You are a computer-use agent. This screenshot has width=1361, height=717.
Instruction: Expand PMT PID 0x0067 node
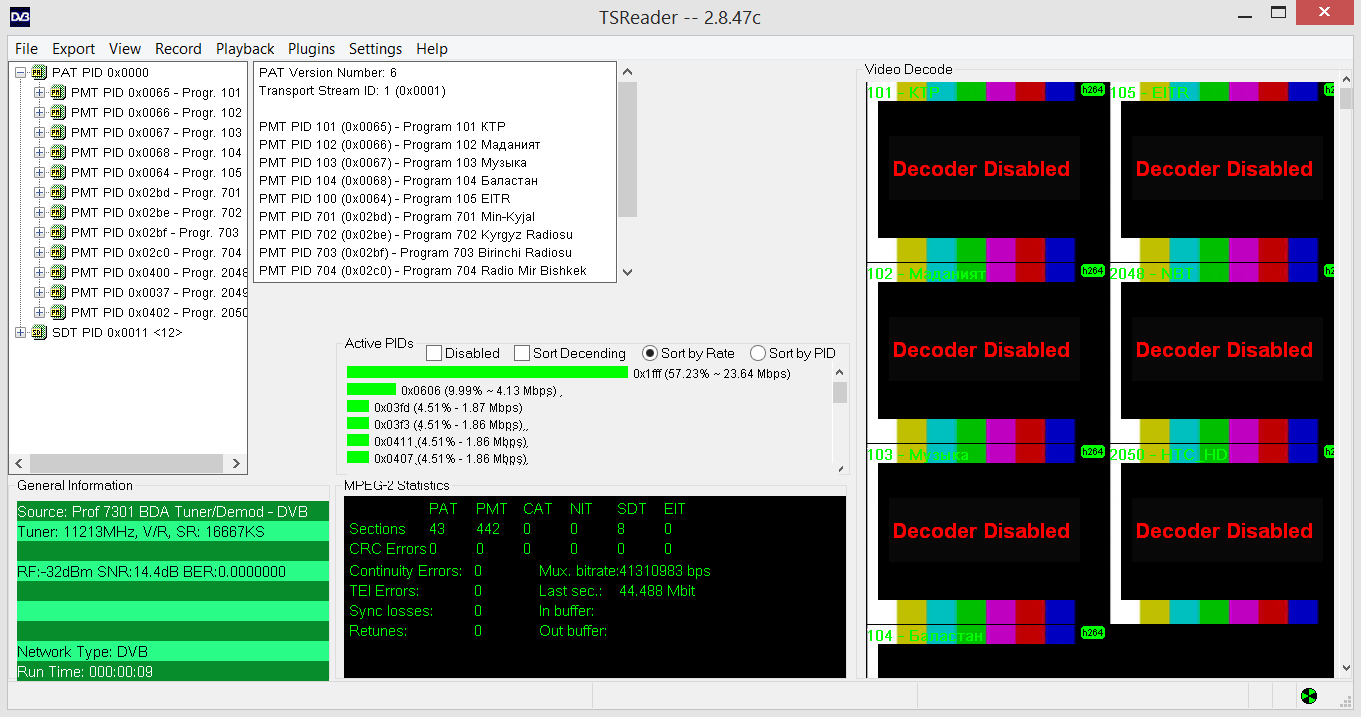[40, 132]
